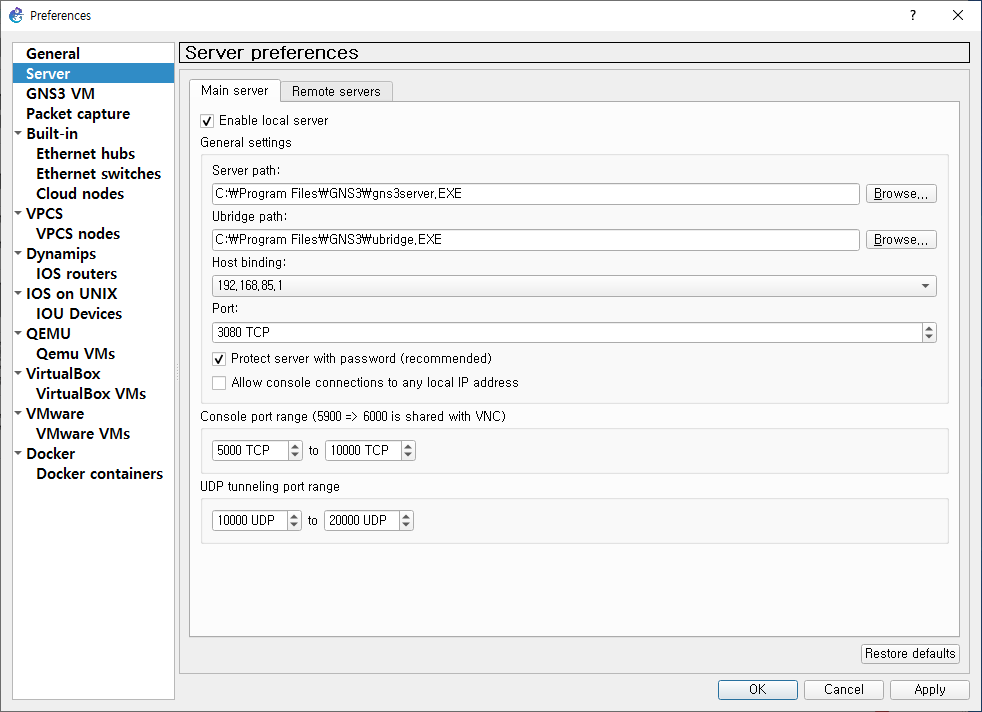Image resolution: width=982 pixels, height=712 pixels.
Task: Click the GNS3 app icon in title bar
Action: (16, 15)
